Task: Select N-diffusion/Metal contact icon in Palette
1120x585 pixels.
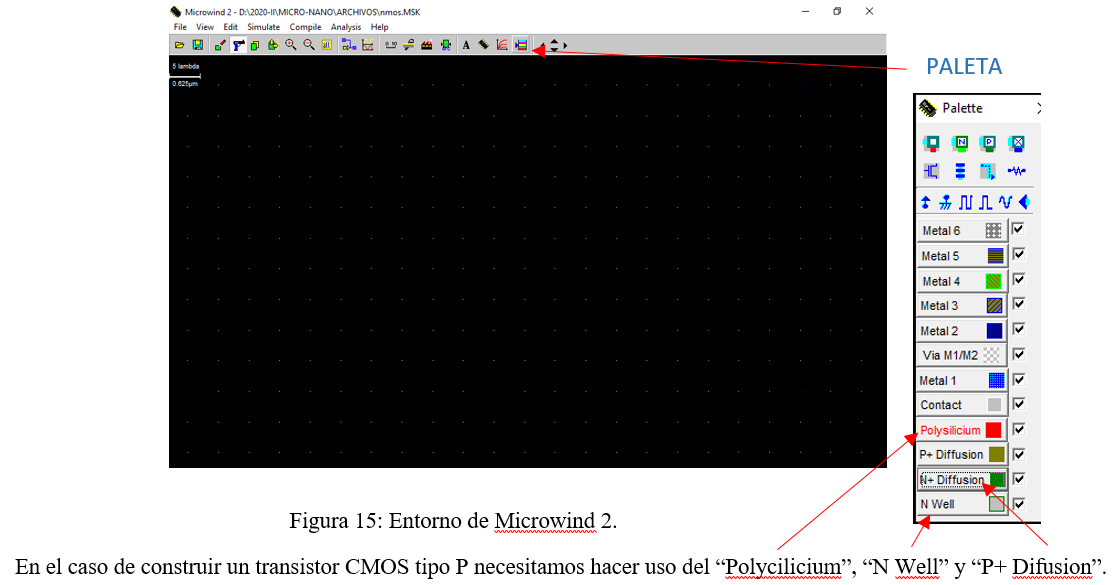Action: [x=961, y=144]
